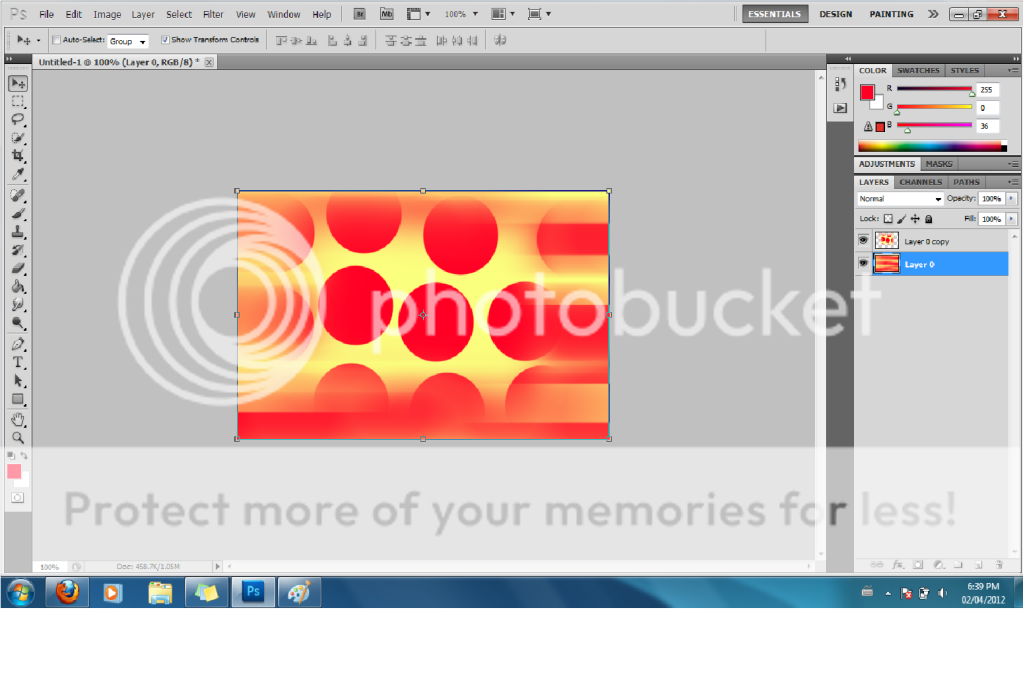This screenshot has height=680, width=1023.
Task: Switch to the Channels tab
Action: coord(920,182)
